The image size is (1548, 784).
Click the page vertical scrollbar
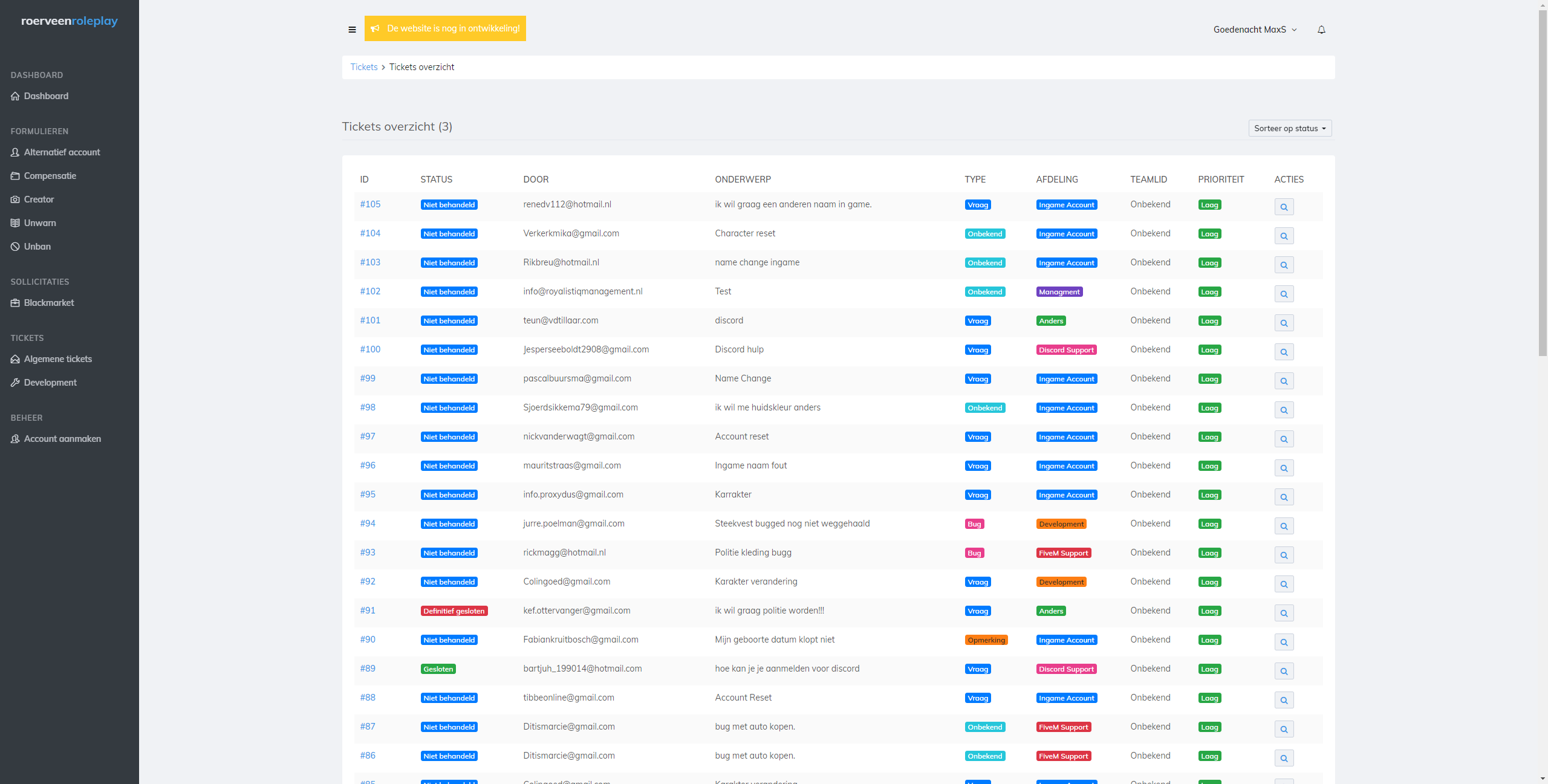(1543, 181)
